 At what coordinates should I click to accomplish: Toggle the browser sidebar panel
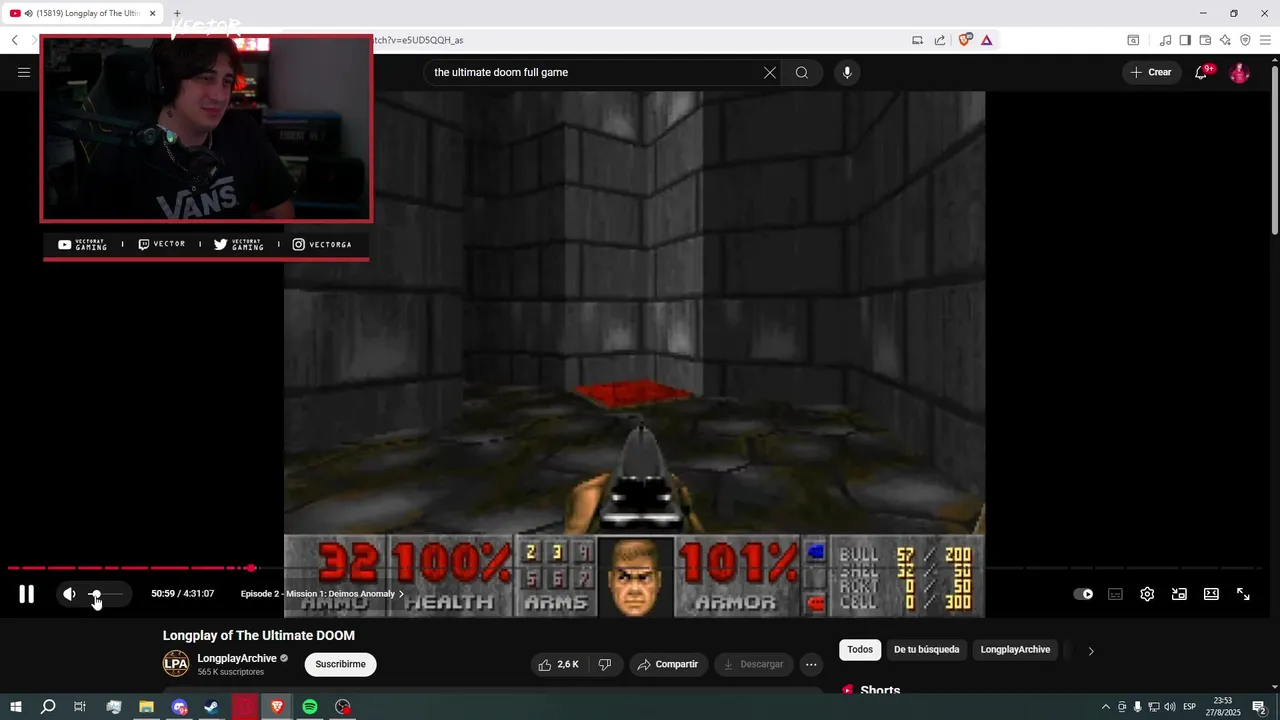point(1185,40)
